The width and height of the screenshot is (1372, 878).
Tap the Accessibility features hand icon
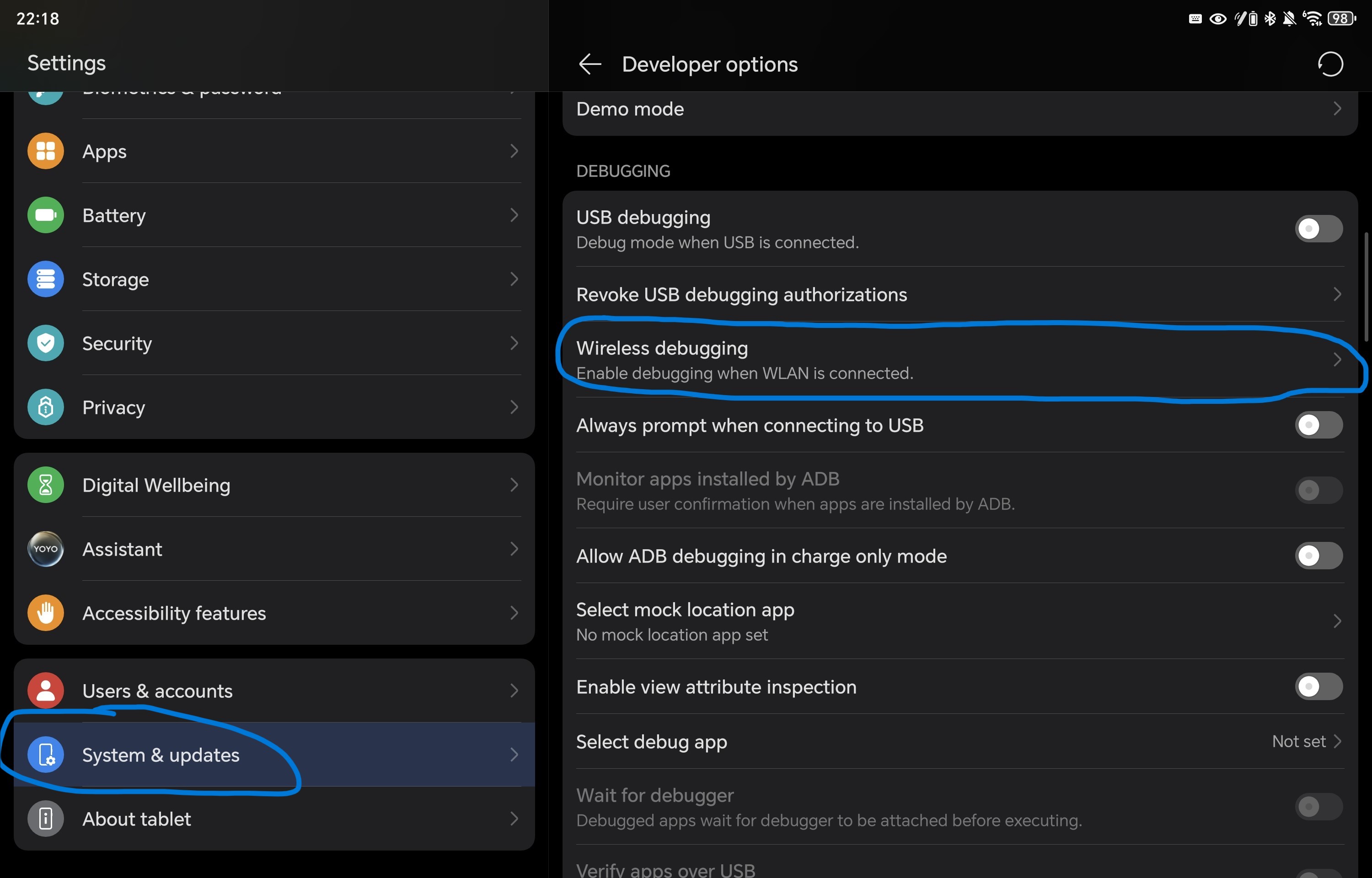(46, 613)
